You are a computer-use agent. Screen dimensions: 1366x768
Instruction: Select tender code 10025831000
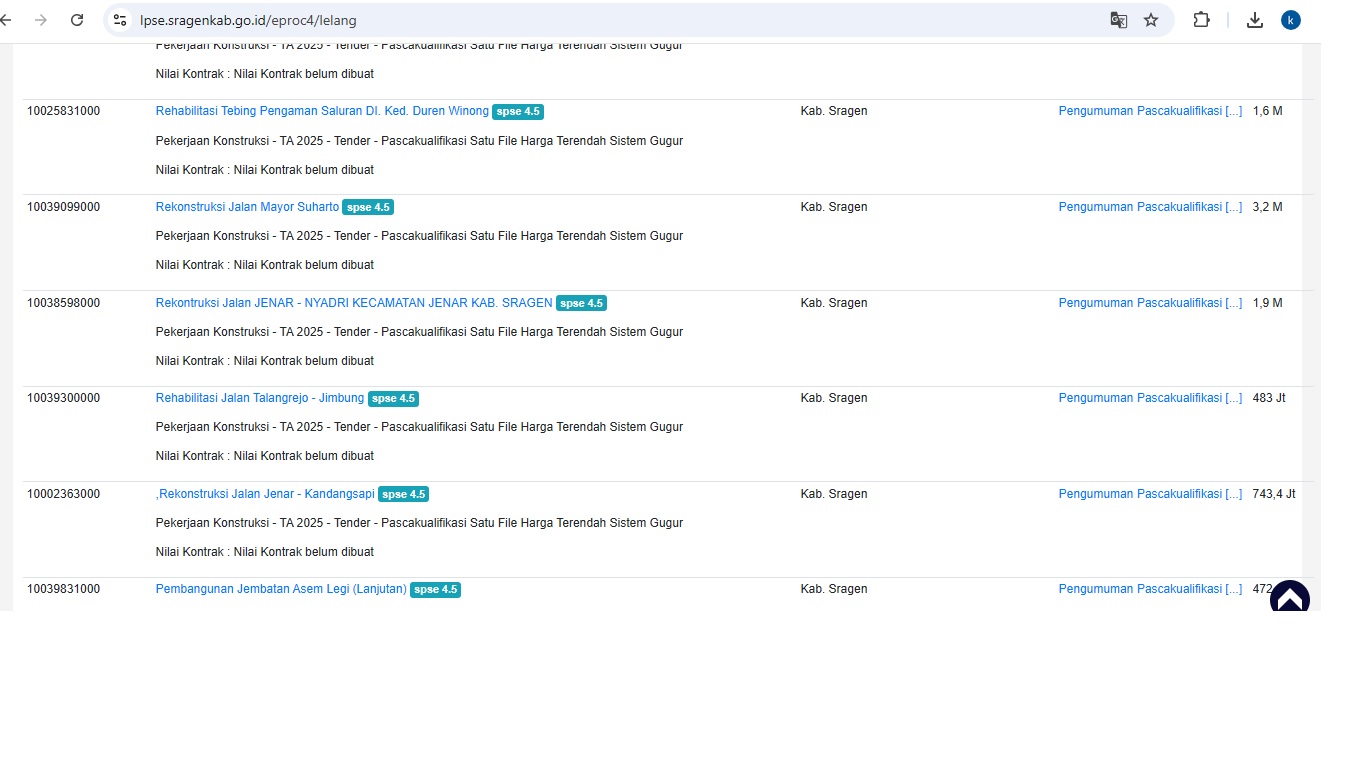[63, 111]
